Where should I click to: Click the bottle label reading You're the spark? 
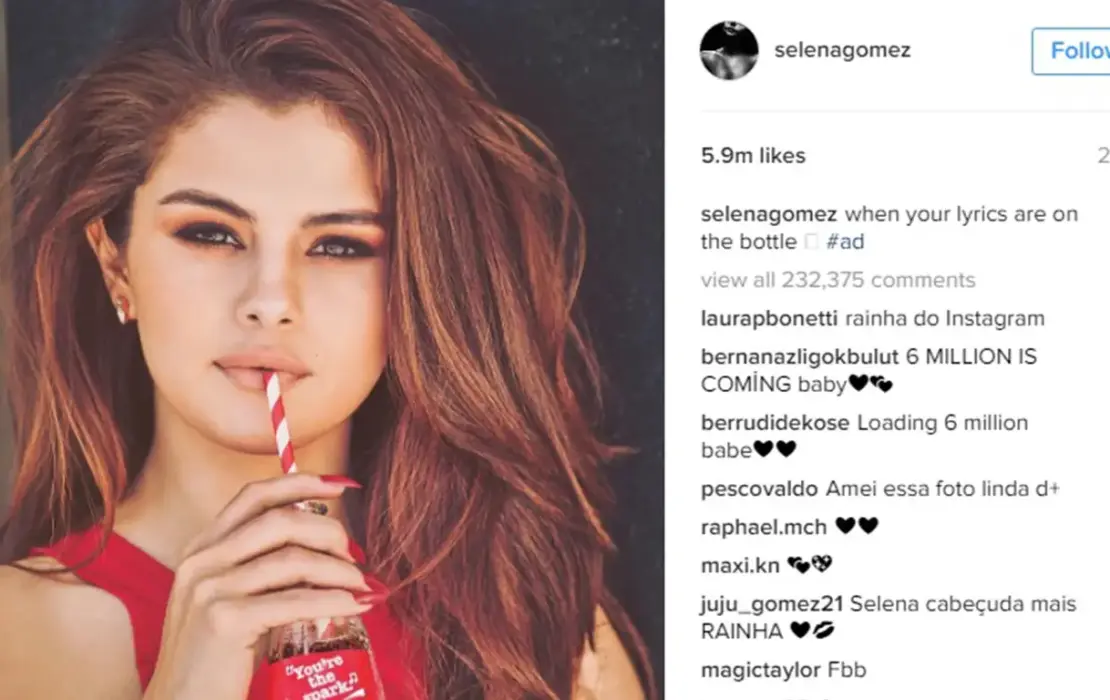(320, 676)
